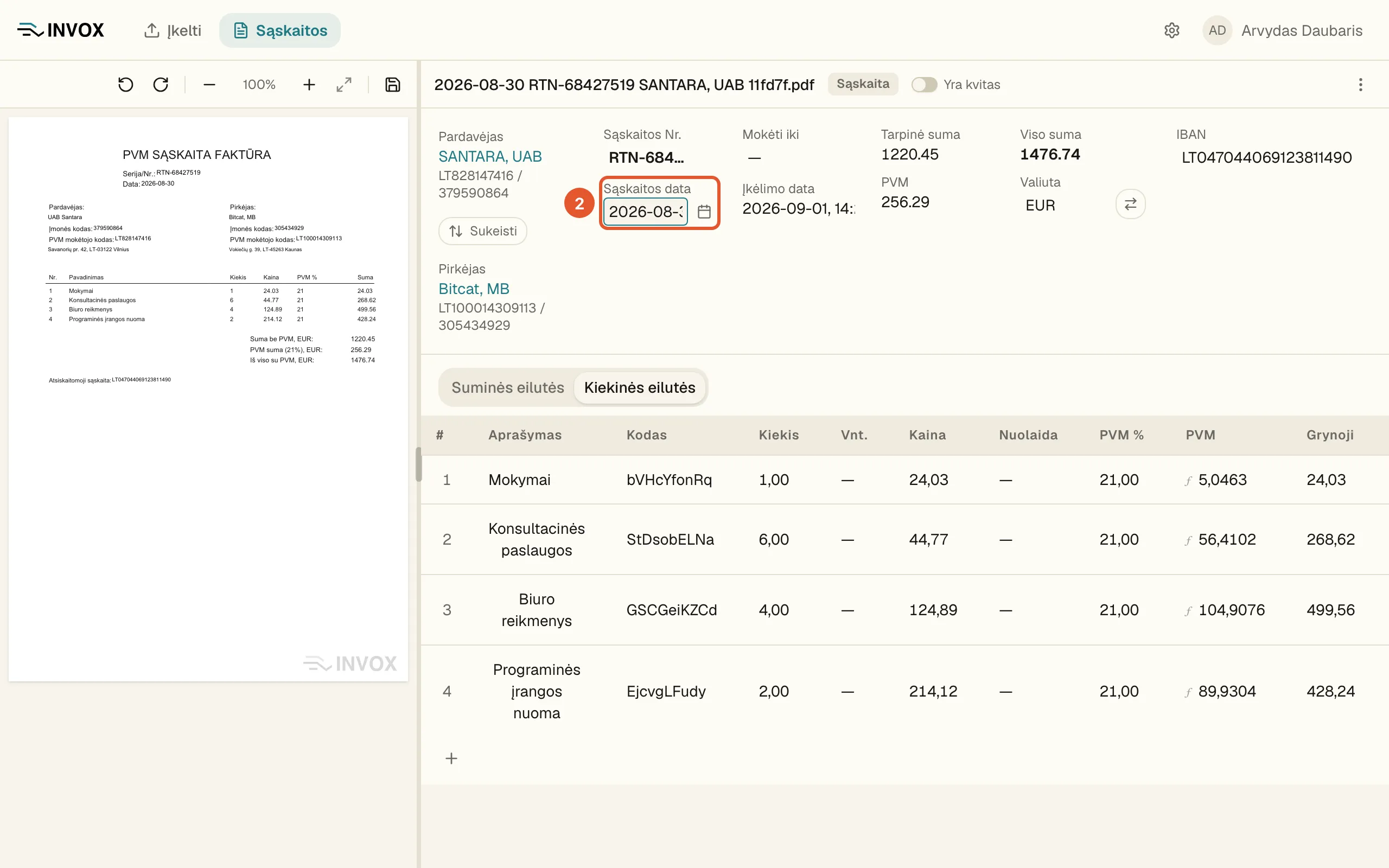Click the code cell StDsobELNa
This screenshot has width=1389, height=868.
click(x=671, y=540)
